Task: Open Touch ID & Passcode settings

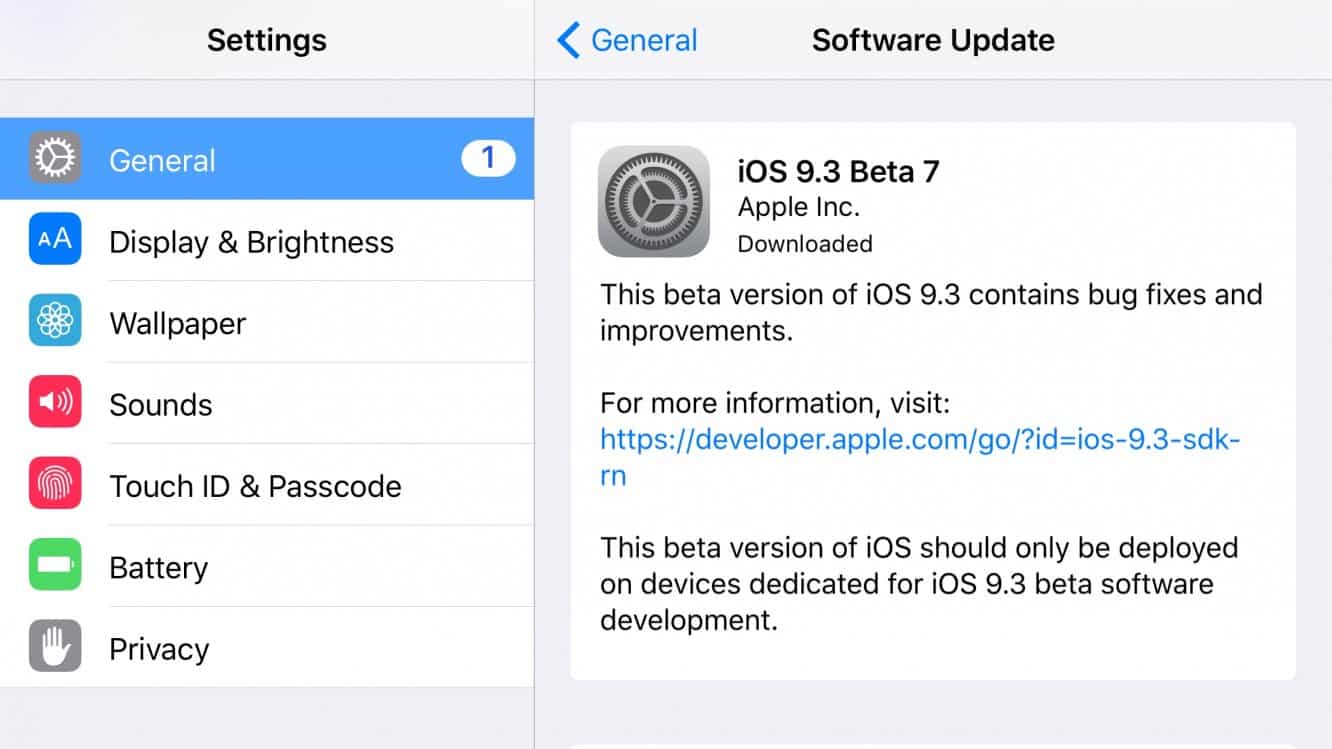Action: click(255, 486)
